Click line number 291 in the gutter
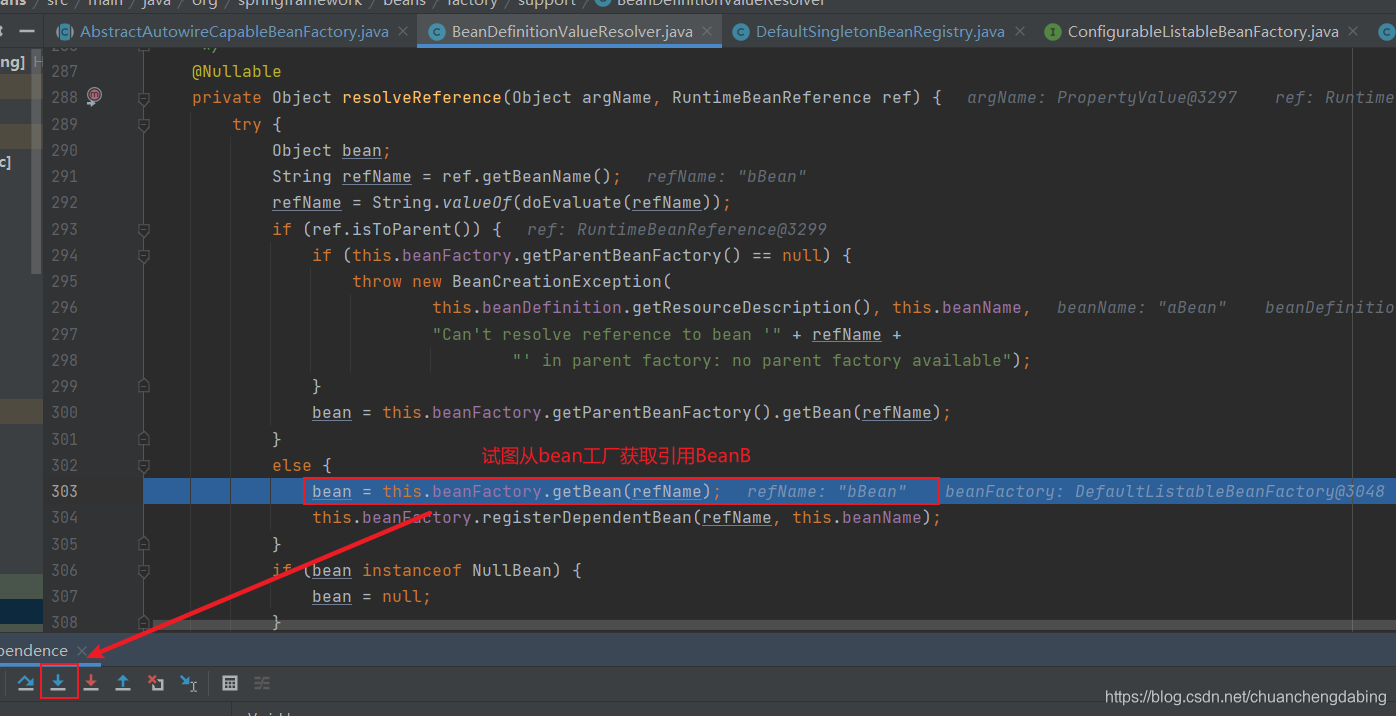 [64, 176]
